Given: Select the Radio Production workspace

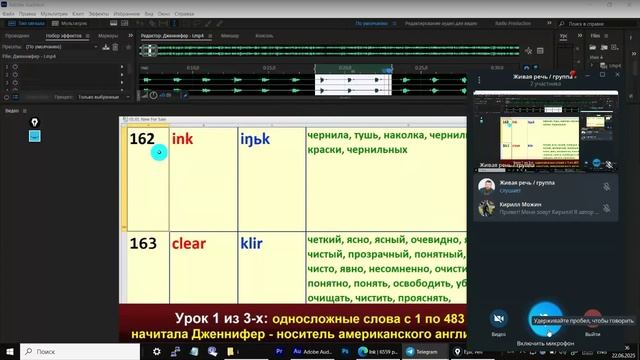Looking at the screenshot, I should point(513,24).
